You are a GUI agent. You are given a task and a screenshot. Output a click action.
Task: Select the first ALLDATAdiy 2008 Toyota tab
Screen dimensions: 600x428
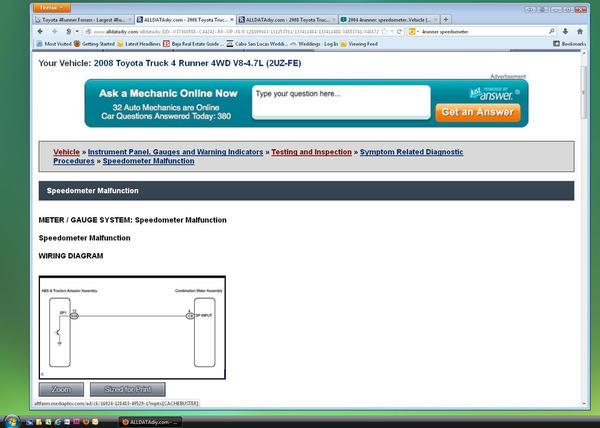(x=185, y=19)
